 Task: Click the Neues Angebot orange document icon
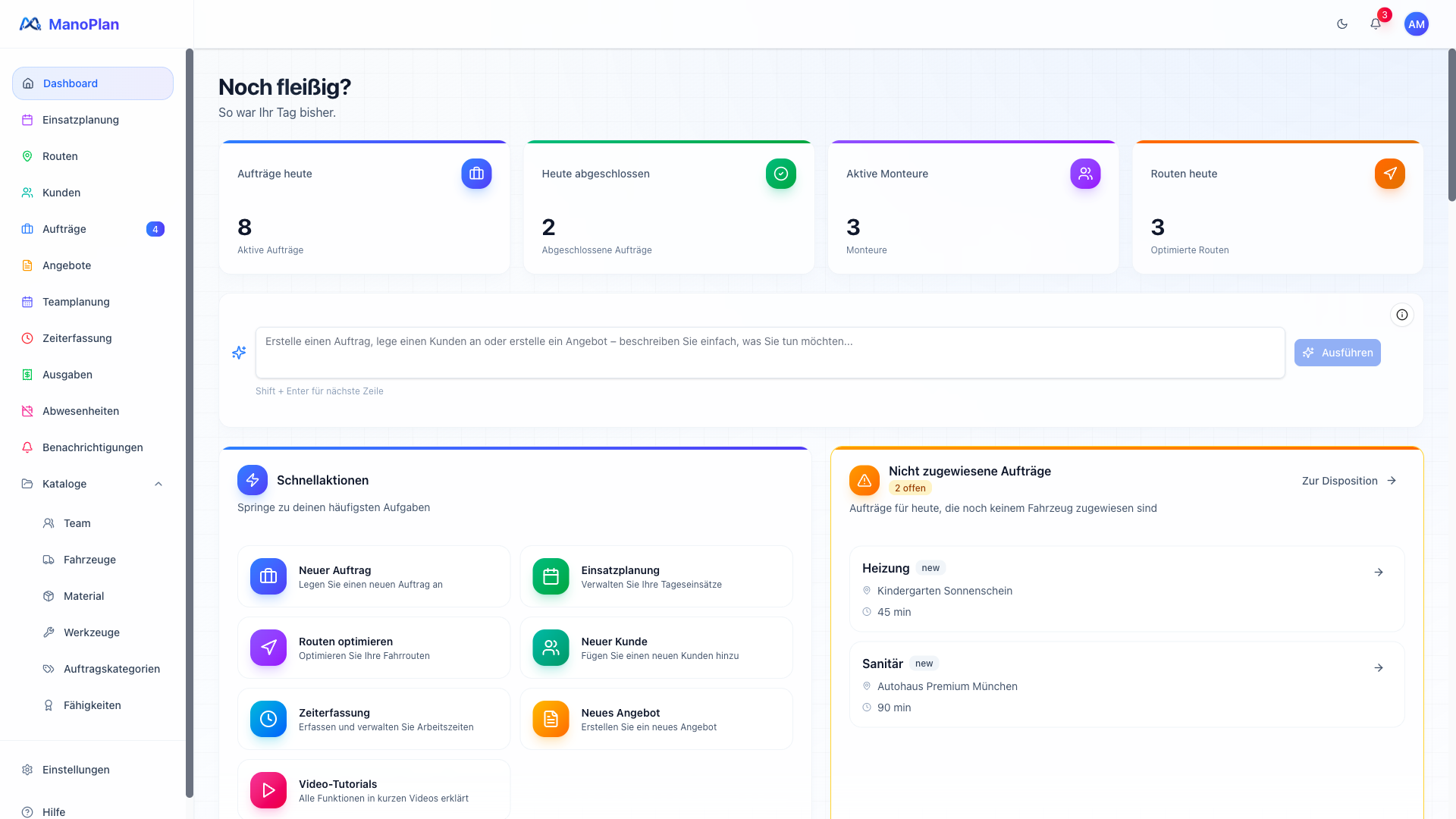tap(551, 719)
